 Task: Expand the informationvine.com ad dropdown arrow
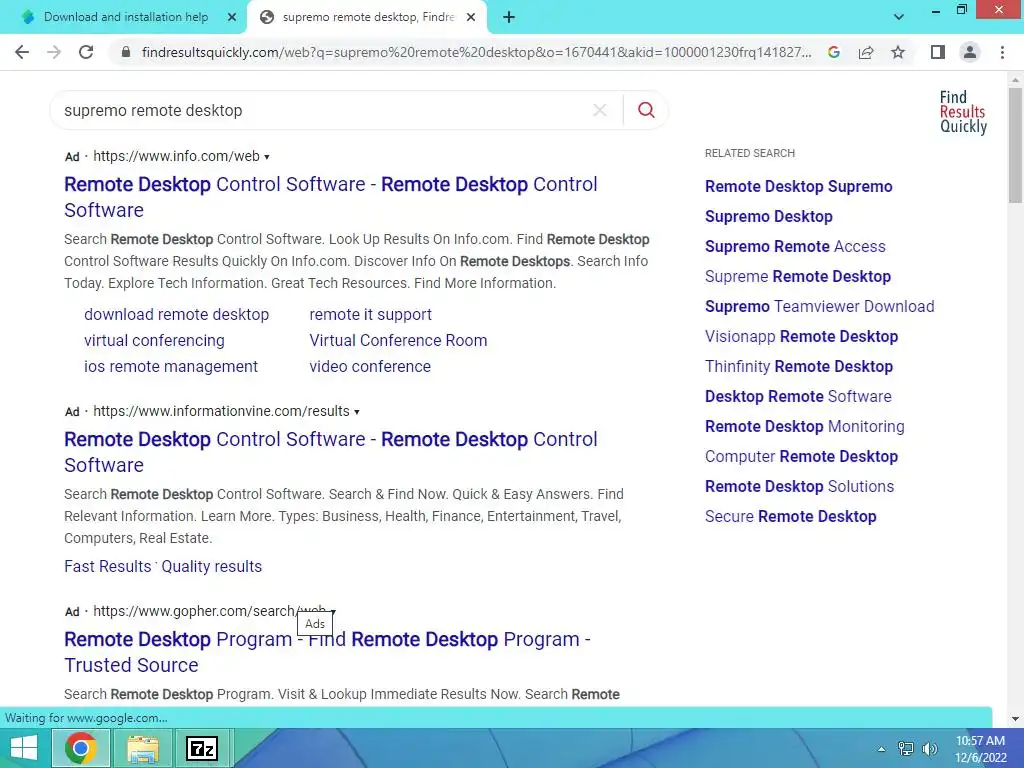[357, 412]
